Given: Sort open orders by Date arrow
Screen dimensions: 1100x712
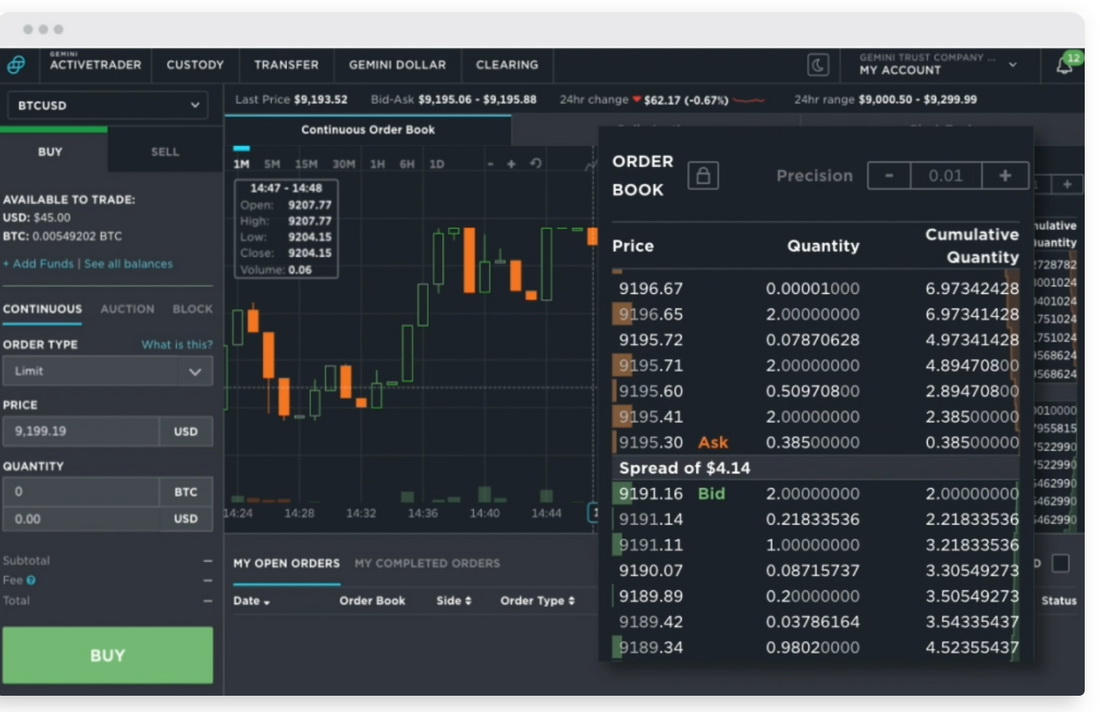Looking at the screenshot, I should pos(267,602).
